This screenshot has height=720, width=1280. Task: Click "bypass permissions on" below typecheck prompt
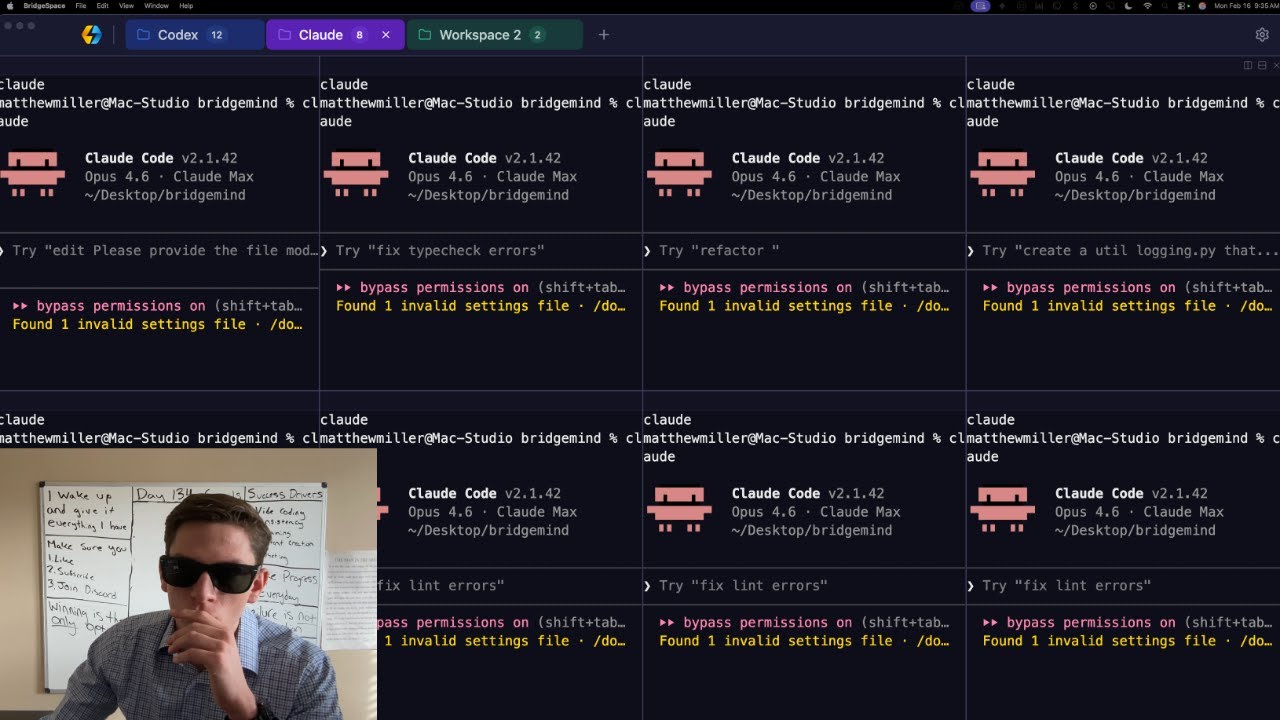(444, 287)
